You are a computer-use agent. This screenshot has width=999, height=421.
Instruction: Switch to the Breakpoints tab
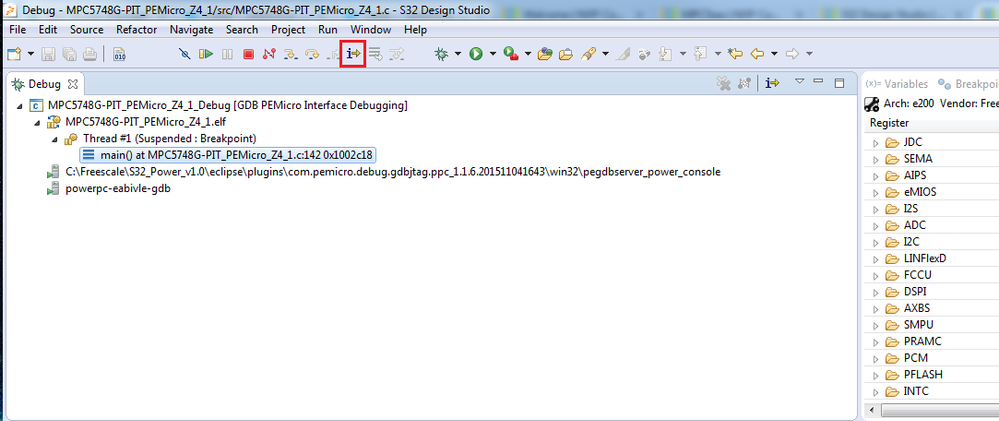968,84
